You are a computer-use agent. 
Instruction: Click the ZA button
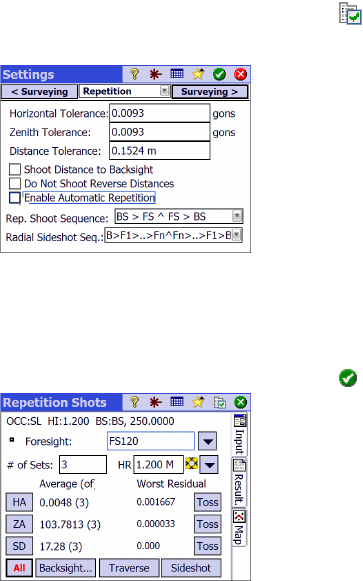coord(19,524)
